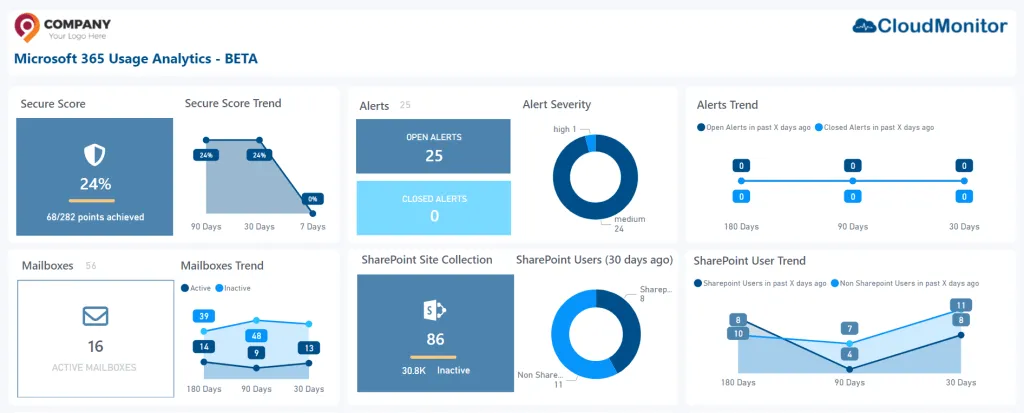Click the 13 data label in Mailboxes Trend
Screen dimensions: 1024x413
(x=309, y=348)
